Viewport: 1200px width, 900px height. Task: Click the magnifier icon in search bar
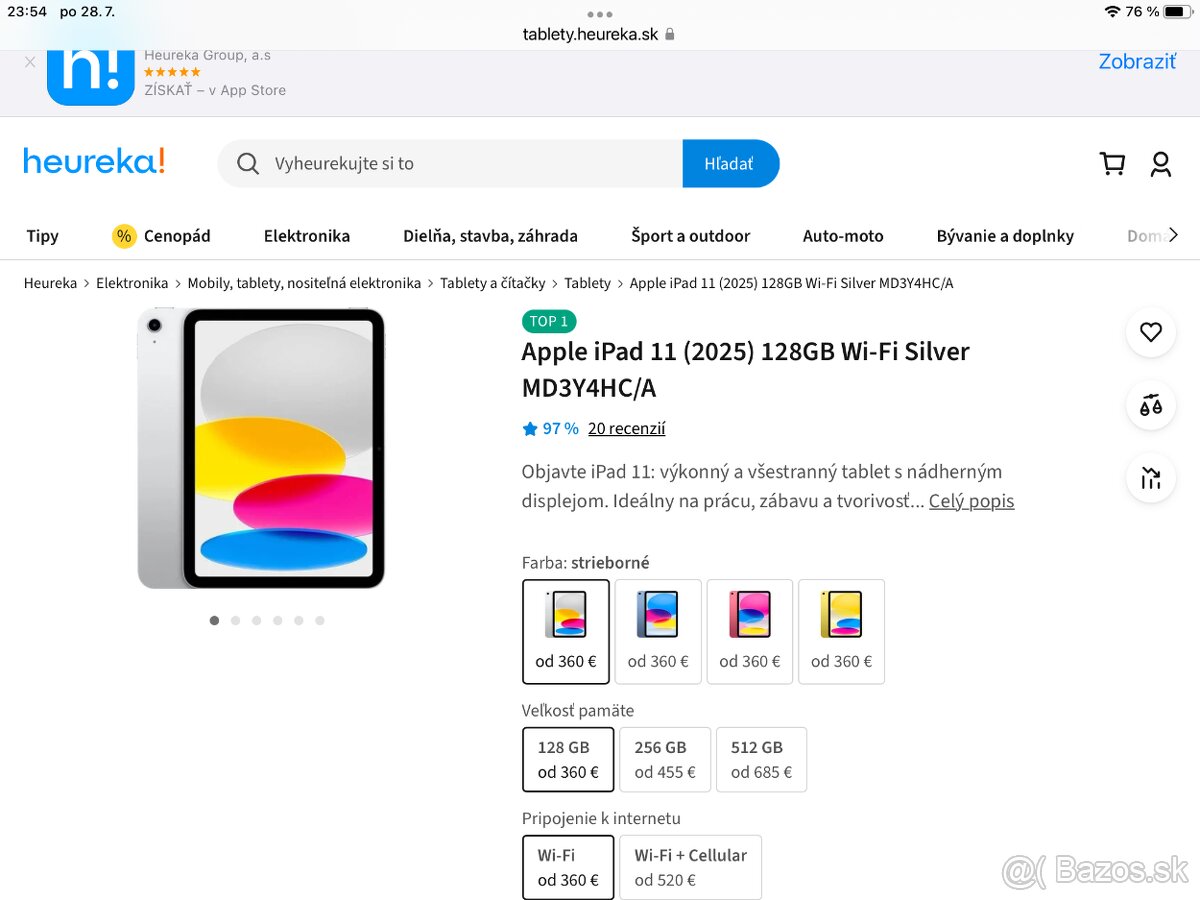click(248, 164)
